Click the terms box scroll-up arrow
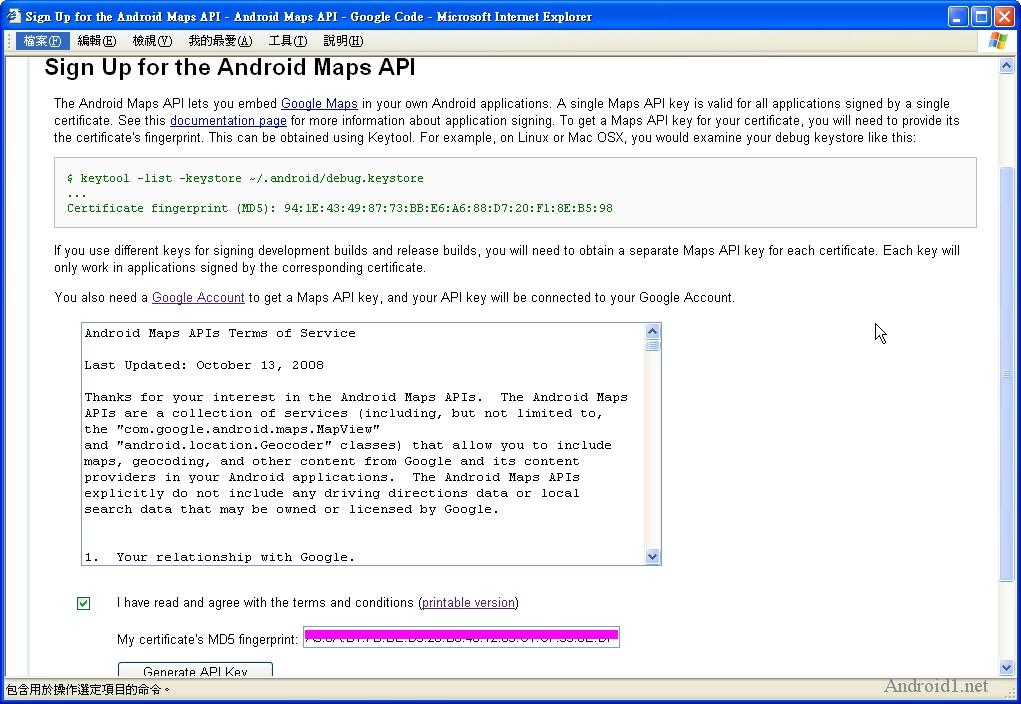Viewport: 1021px width, 704px height. 652,331
